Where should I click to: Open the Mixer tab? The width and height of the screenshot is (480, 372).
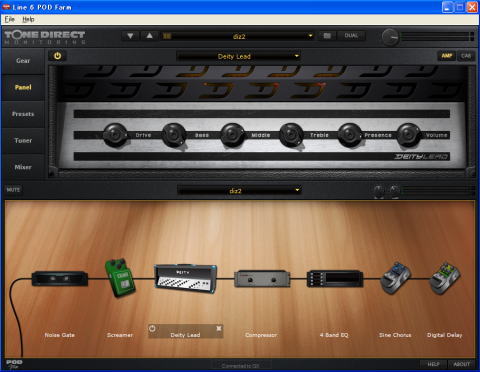coord(23,167)
